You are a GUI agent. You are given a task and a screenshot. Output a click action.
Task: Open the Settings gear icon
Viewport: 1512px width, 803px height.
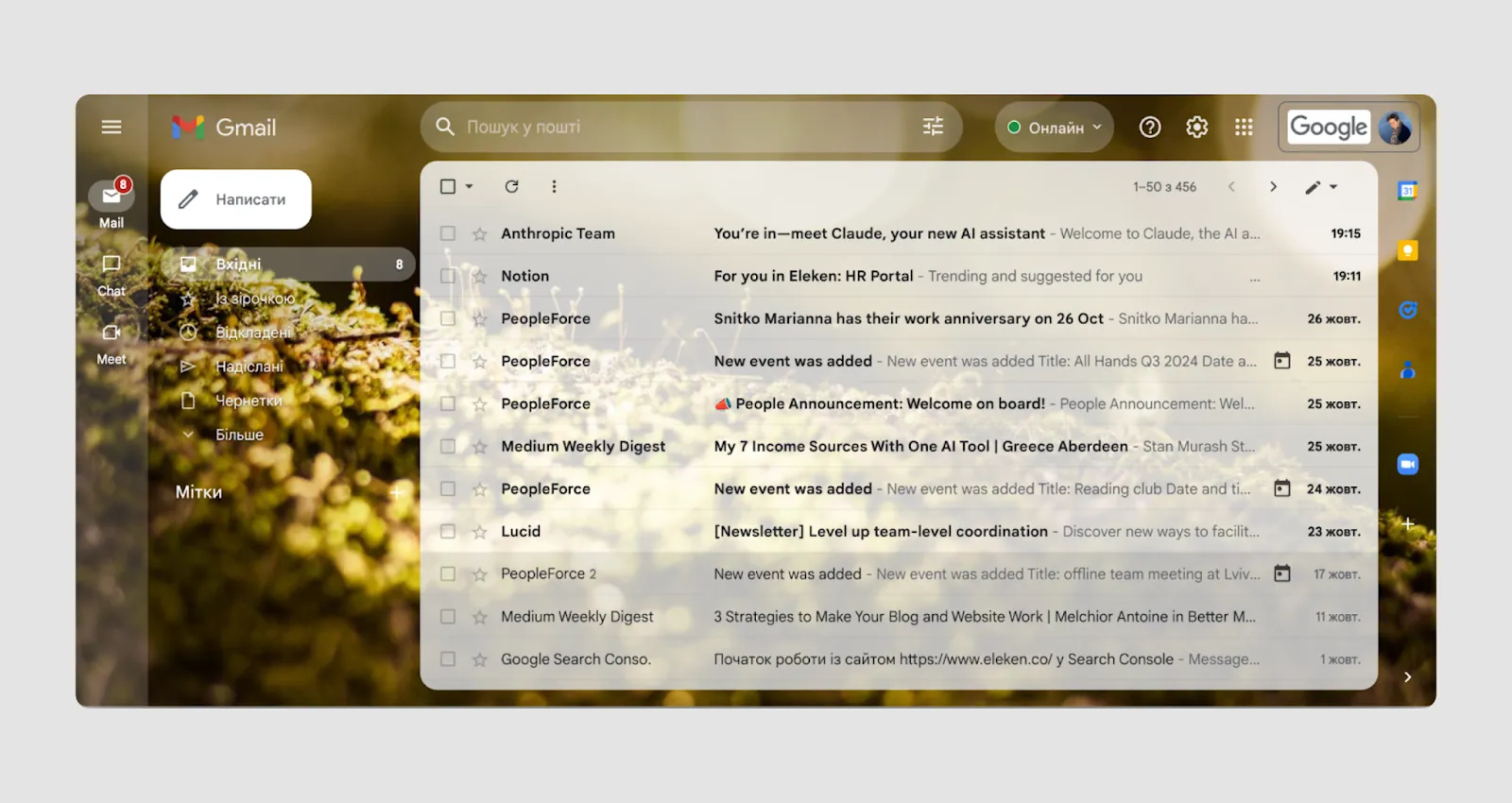(1197, 127)
